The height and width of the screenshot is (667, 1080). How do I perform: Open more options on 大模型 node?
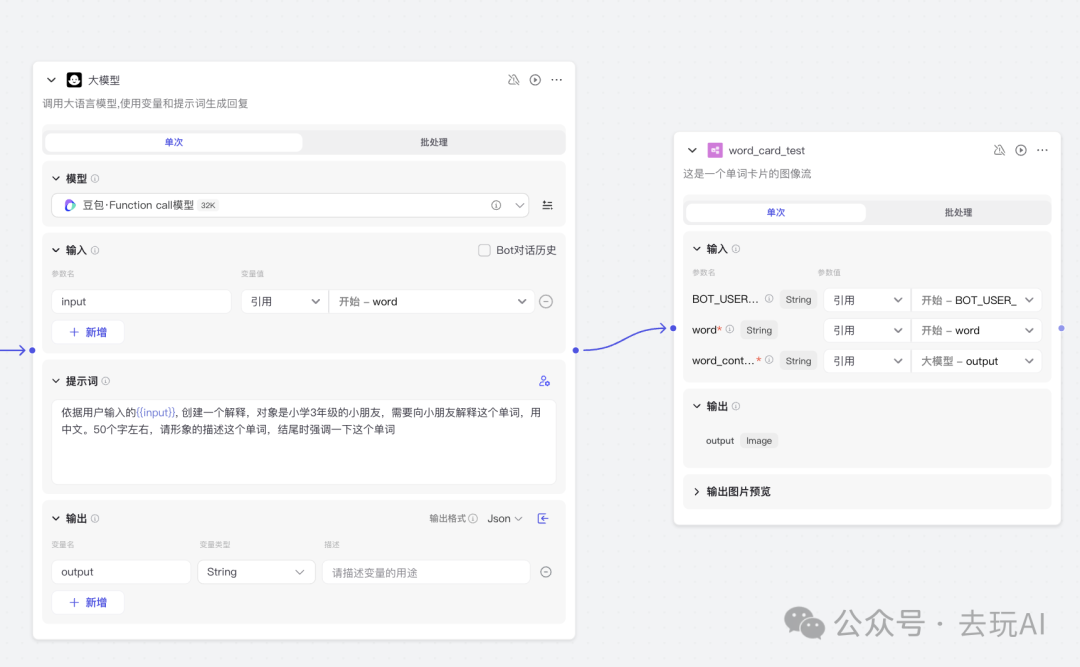[557, 80]
